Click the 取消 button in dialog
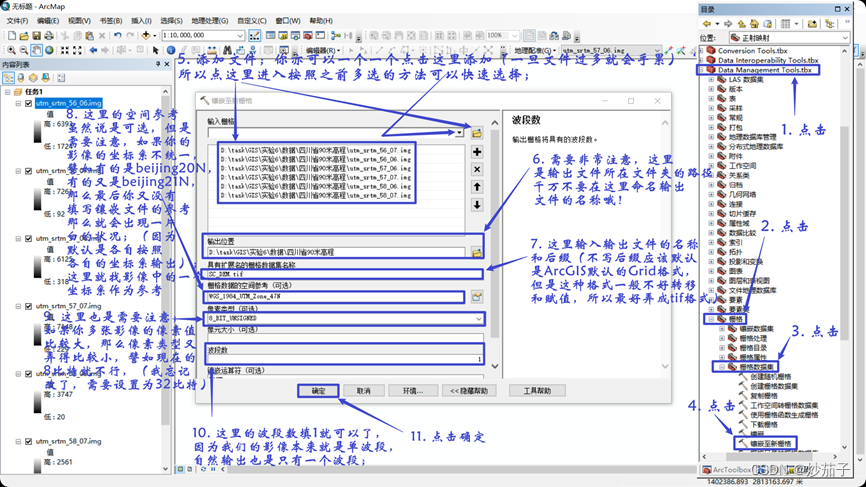866x487 pixels. pyautogui.click(x=363, y=391)
